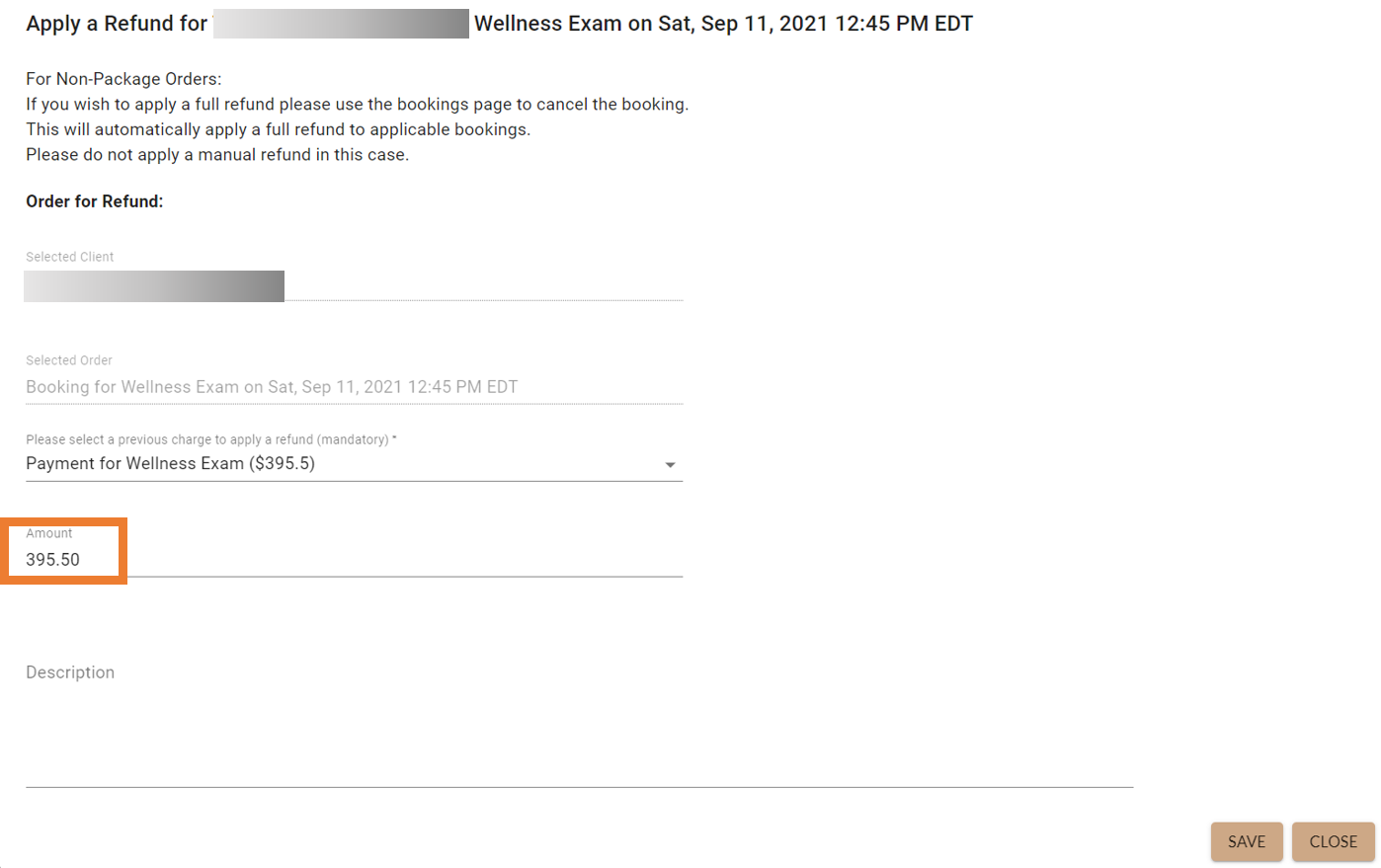The height and width of the screenshot is (868, 1381).
Task: Click the Selected Order label
Action: [x=69, y=360]
